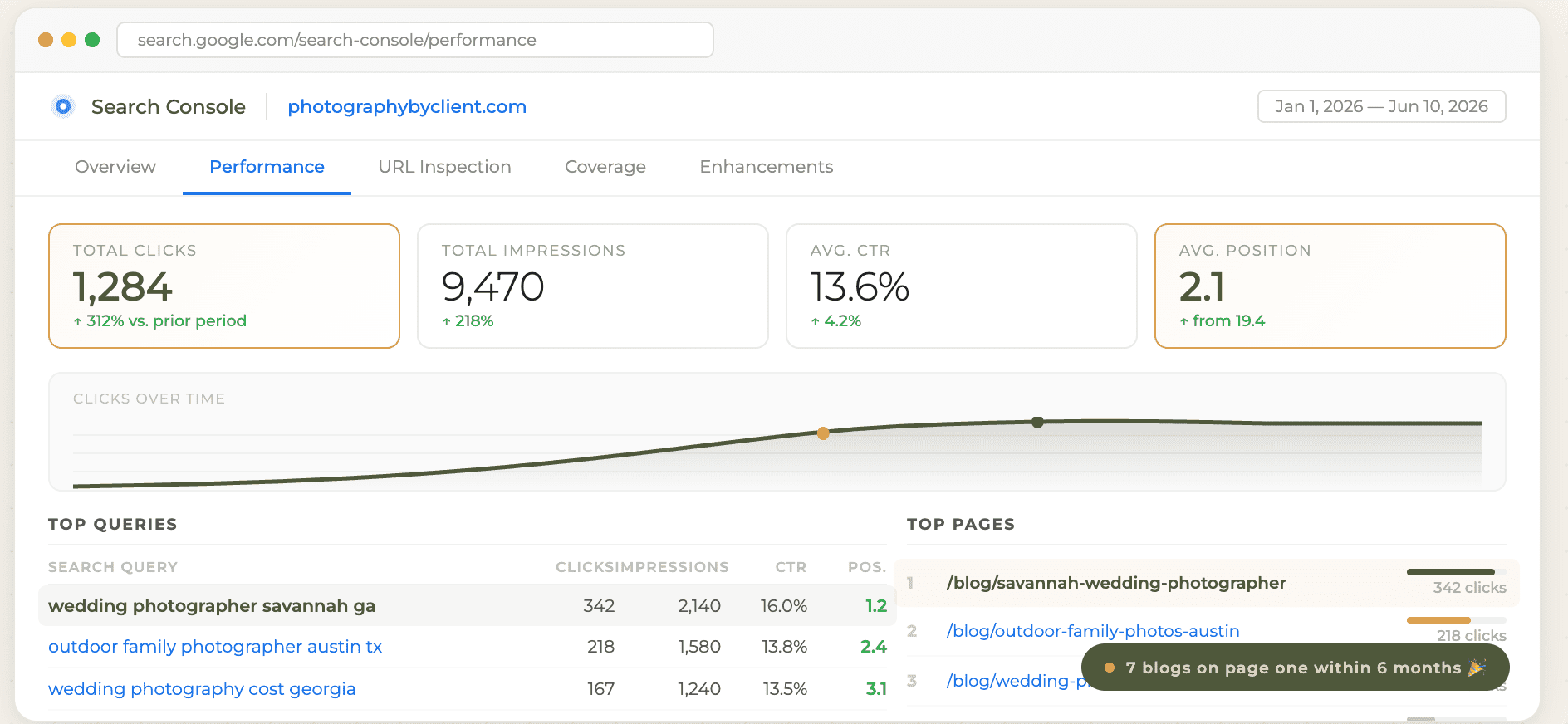Click the 312% vs. prior period text

[159, 320]
